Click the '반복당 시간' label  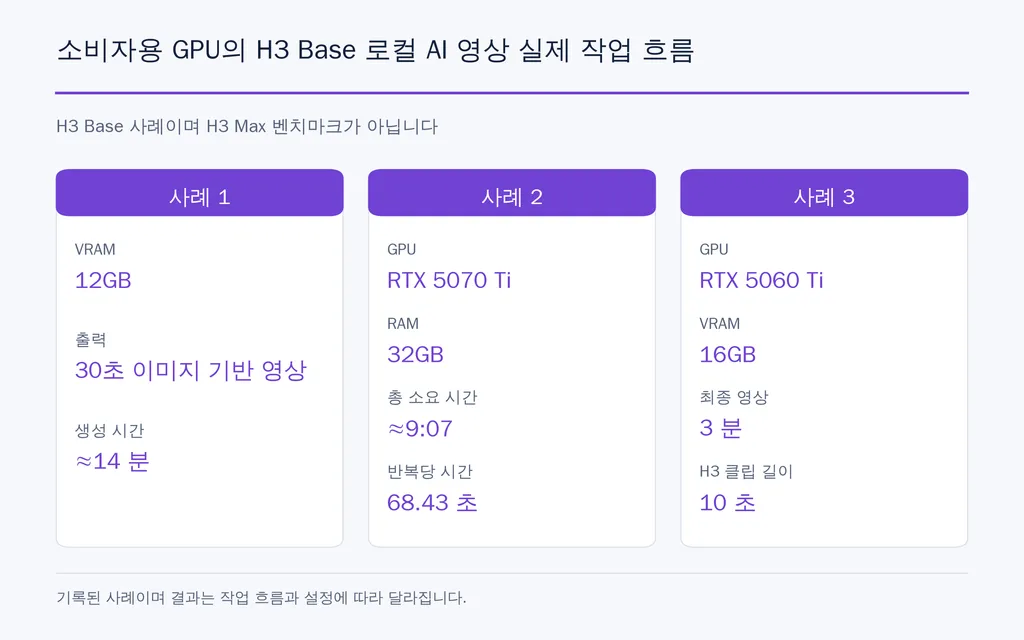[430, 472]
